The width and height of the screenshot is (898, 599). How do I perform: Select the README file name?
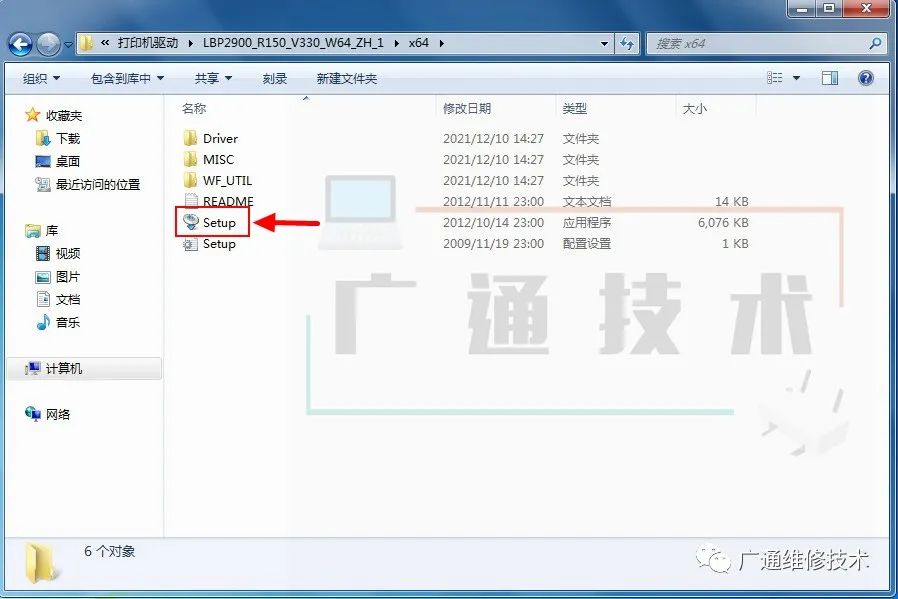click(x=228, y=202)
